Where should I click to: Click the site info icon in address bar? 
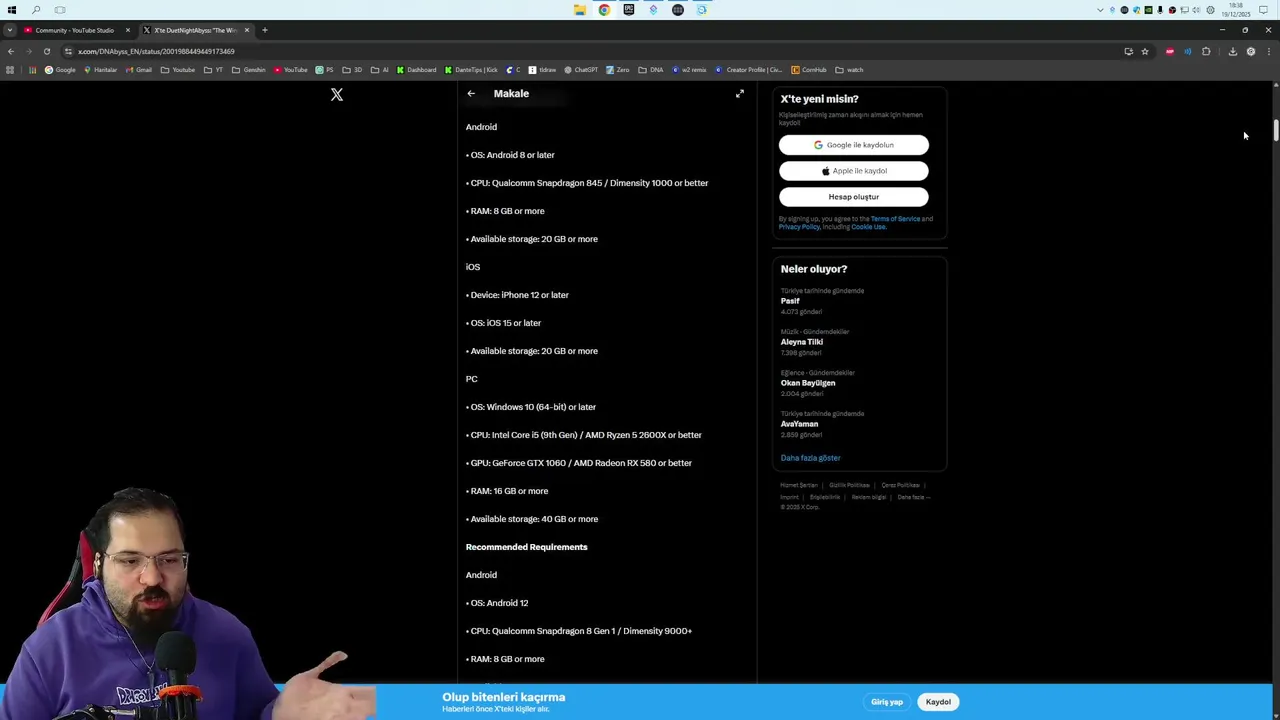68,51
